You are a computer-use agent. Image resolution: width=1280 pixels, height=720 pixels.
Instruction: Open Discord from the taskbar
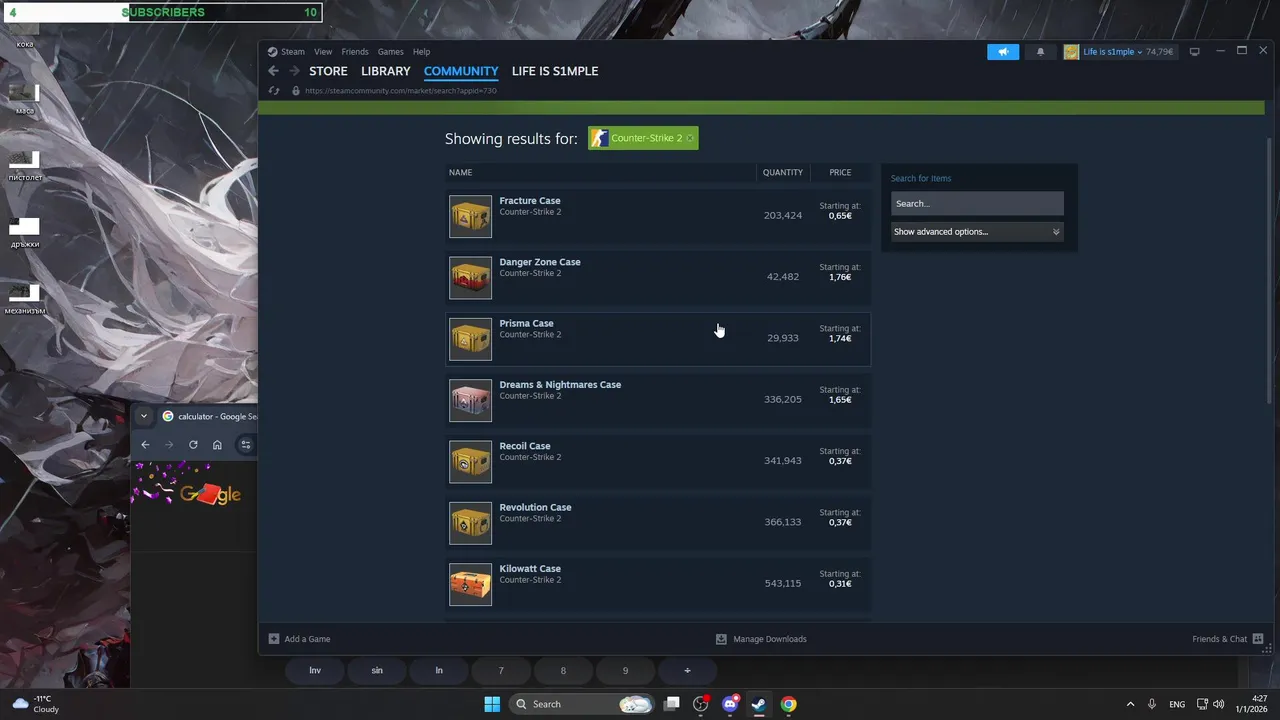click(730, 704)
